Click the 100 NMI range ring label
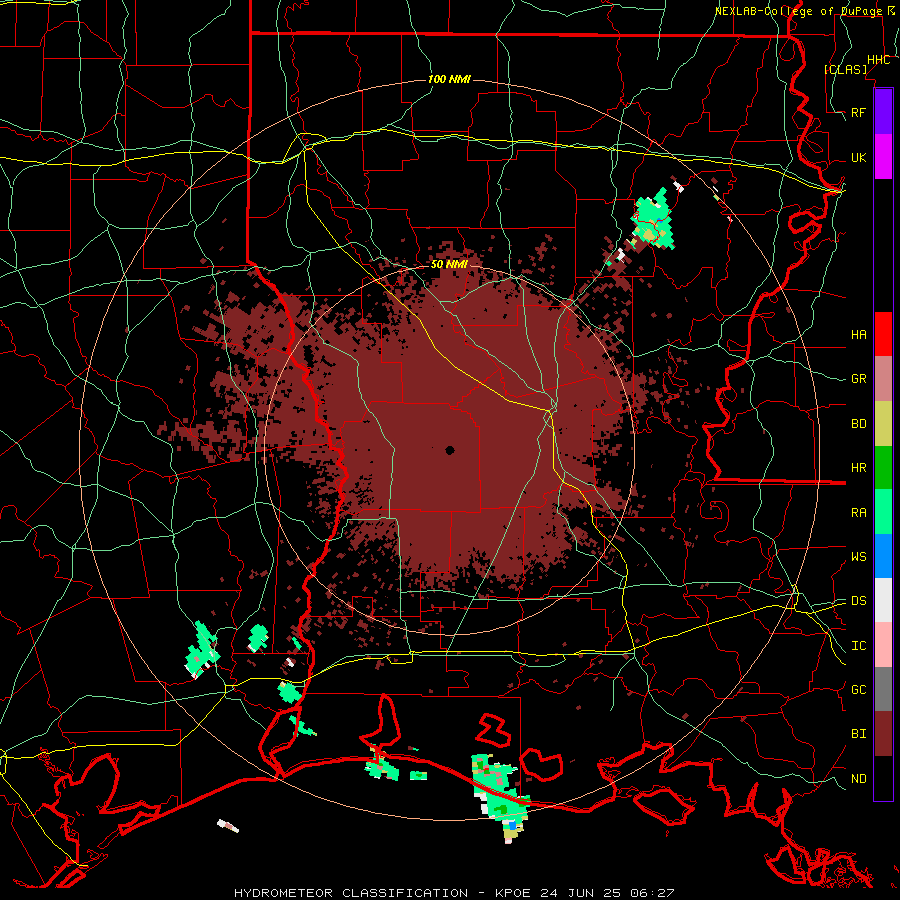 449,79
